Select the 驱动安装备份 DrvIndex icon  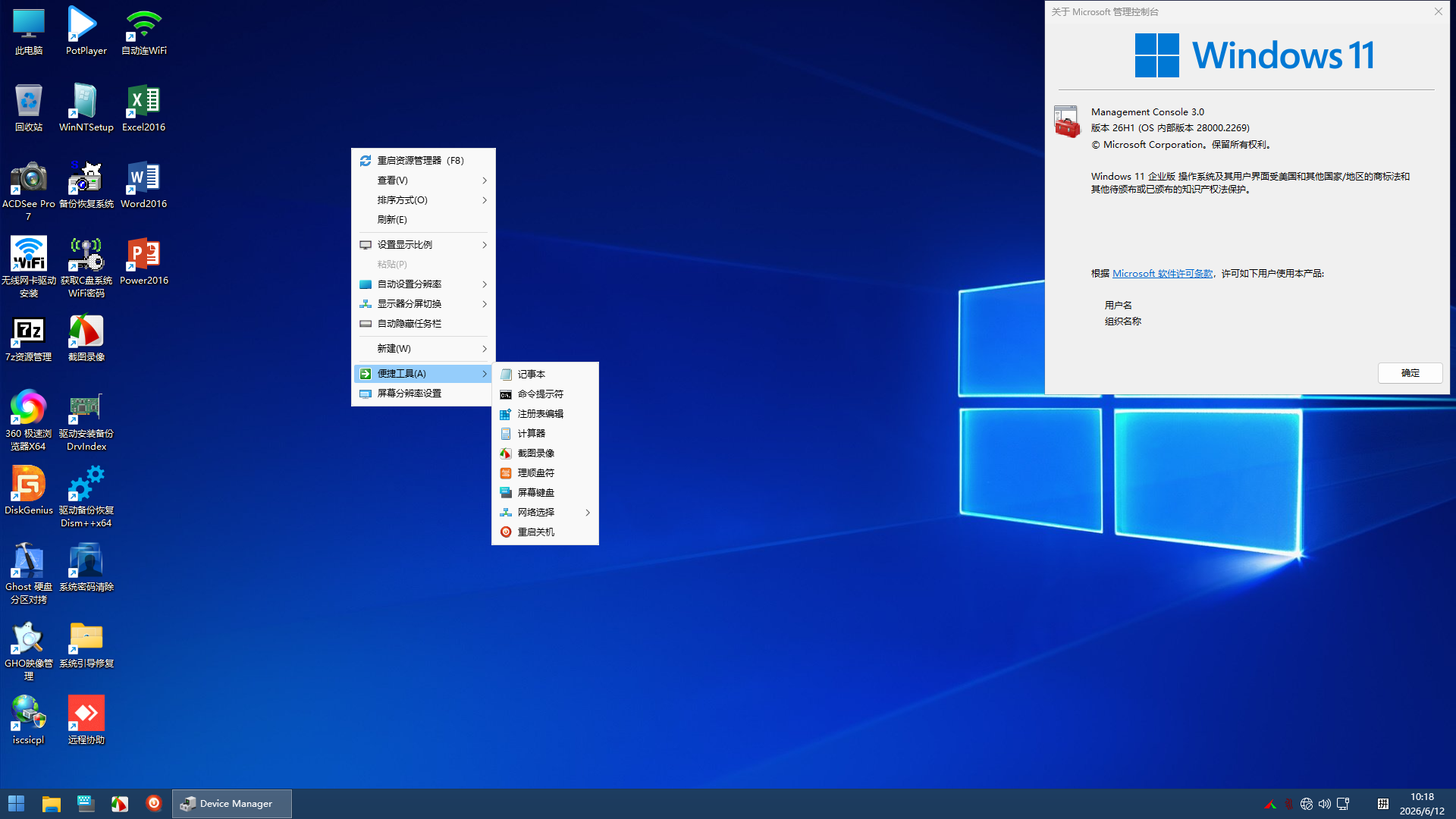pyautogui.click(x=86, y=420)
